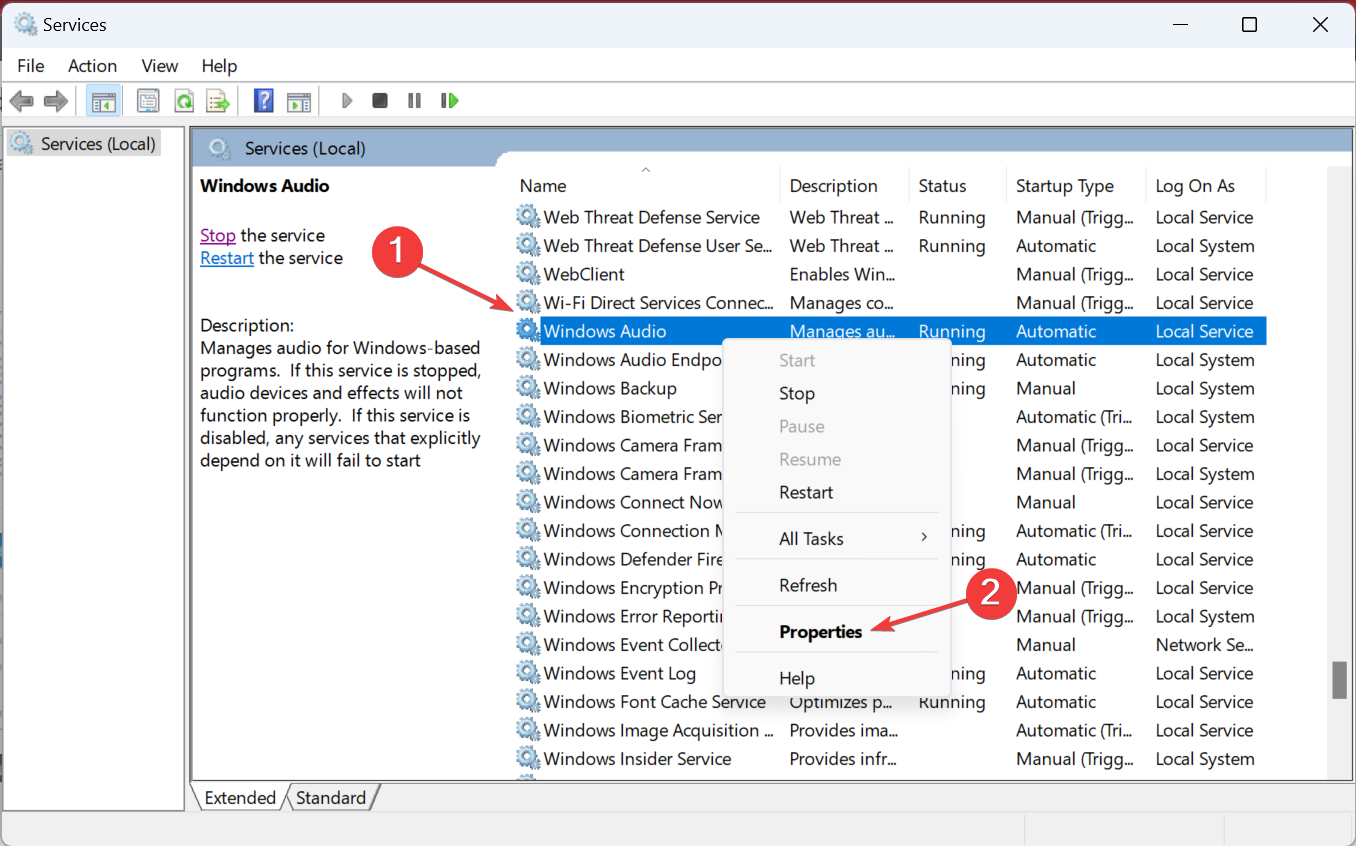Screen dimensions: 1356x846
Task: Select the Windows Audio service name
Action: click(605, 331)
